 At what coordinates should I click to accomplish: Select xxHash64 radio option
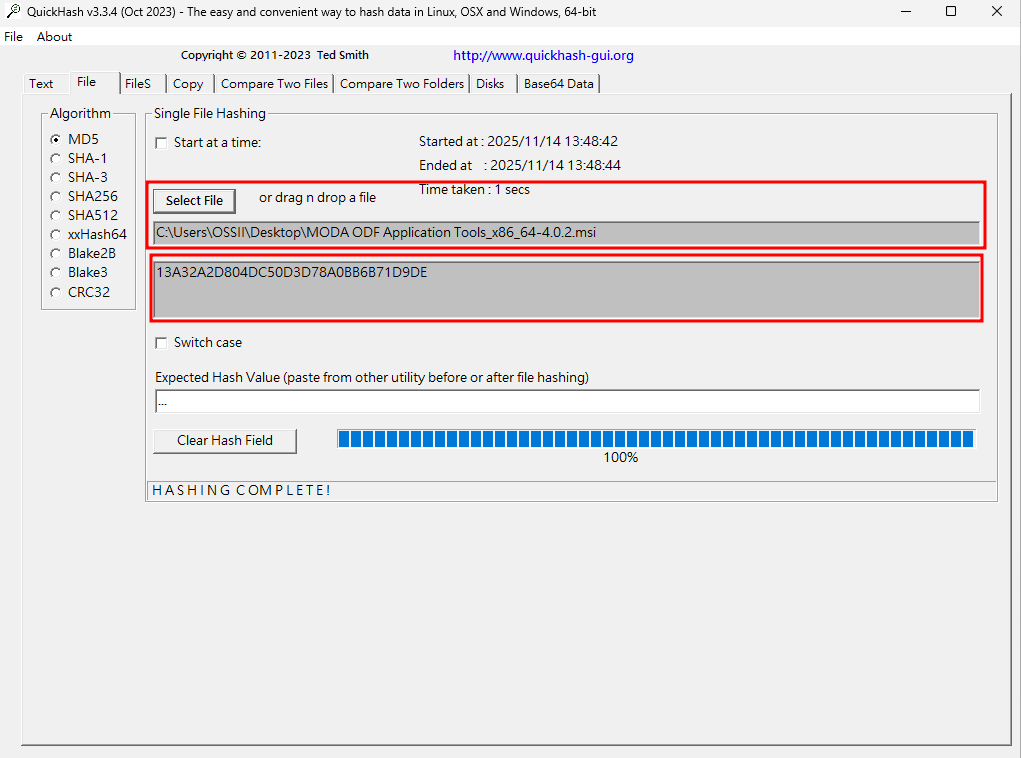pos(56,234)
